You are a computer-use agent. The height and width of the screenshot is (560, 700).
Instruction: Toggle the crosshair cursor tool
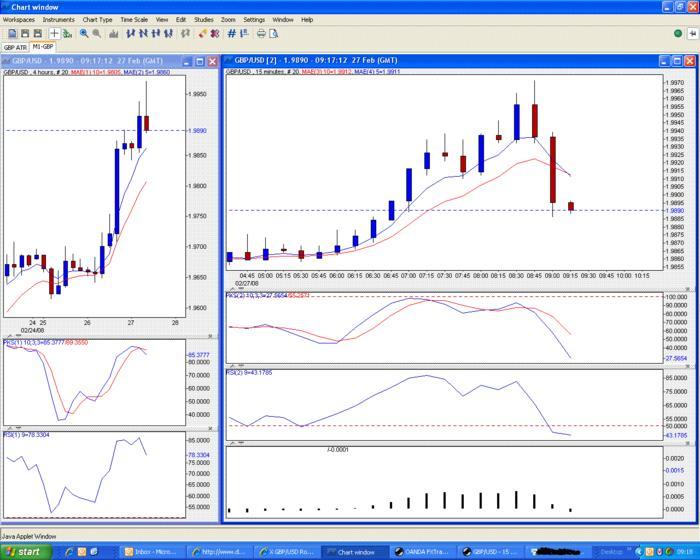point(54,33)
